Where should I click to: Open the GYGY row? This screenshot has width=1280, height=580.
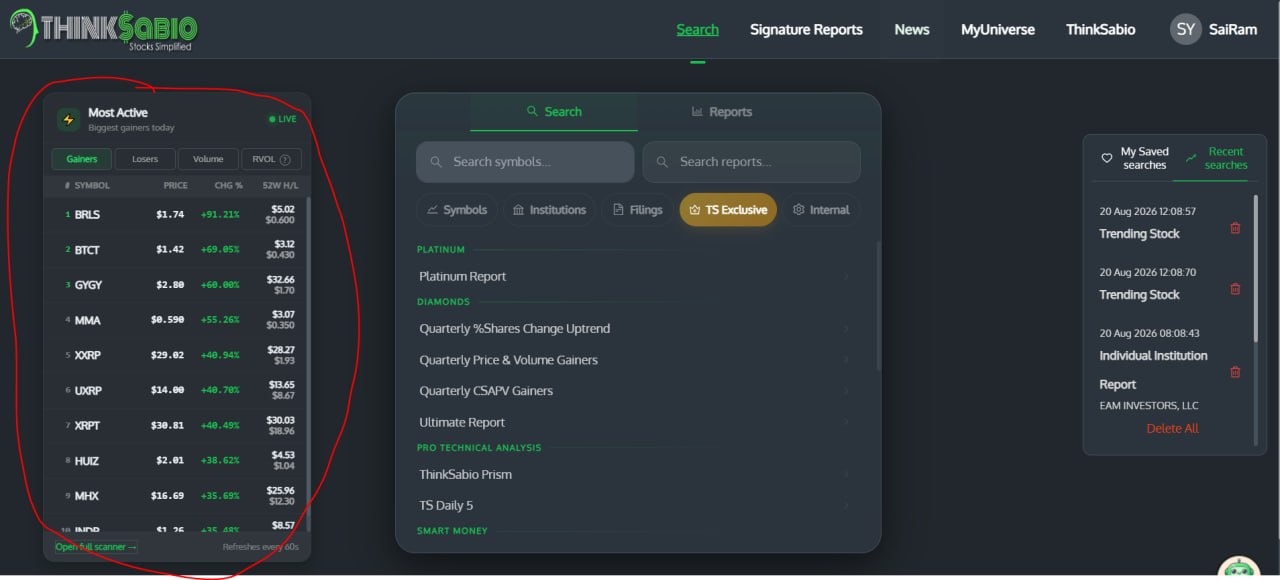coord(176,285)
